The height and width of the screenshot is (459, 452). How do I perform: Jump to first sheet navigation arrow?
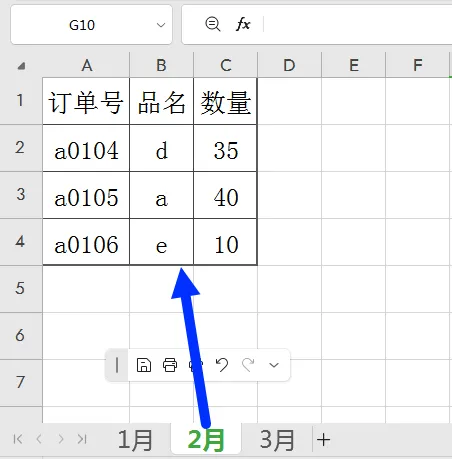point(18,439)
